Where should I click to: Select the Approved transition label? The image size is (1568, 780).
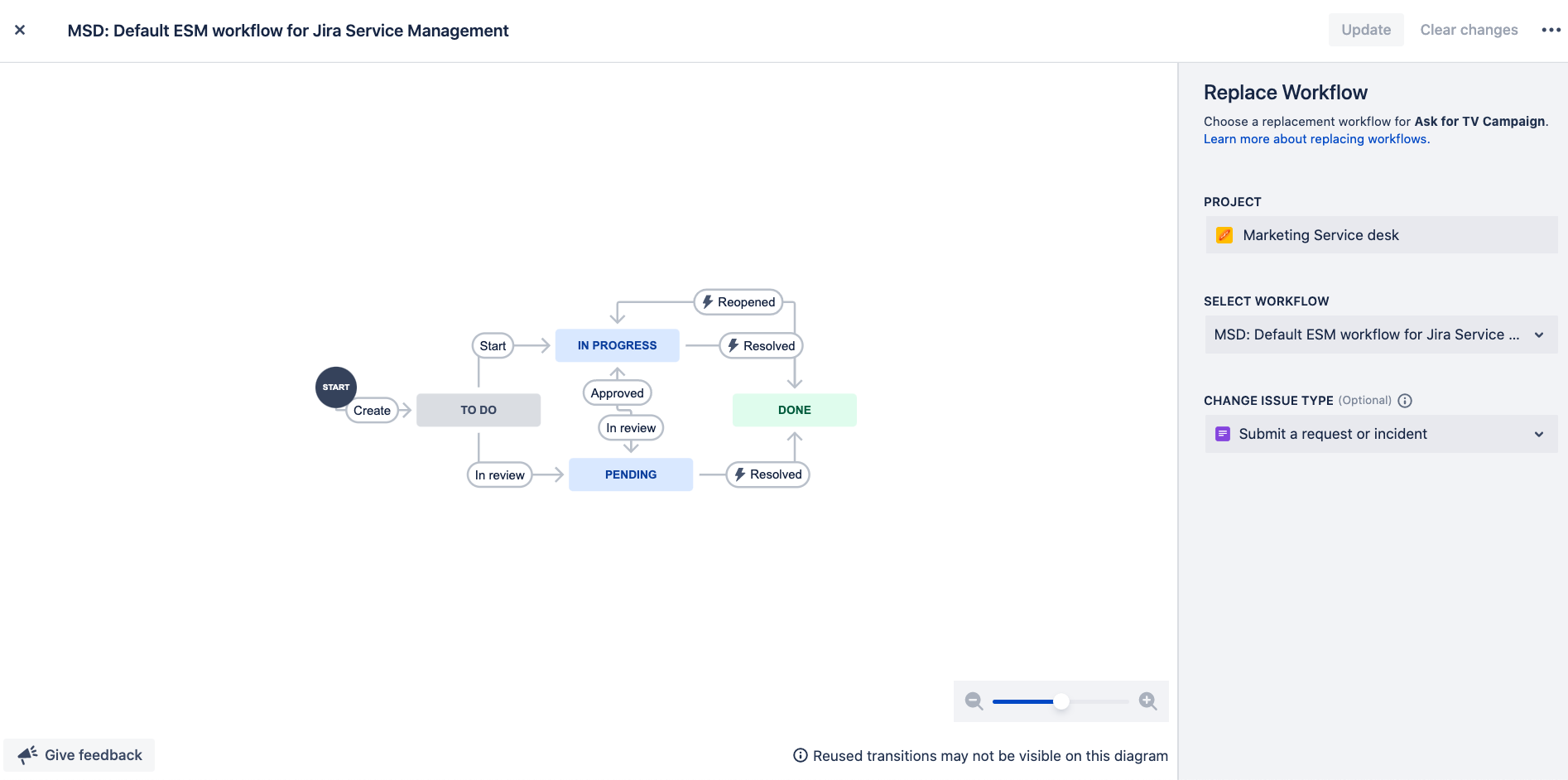[617, 393]
